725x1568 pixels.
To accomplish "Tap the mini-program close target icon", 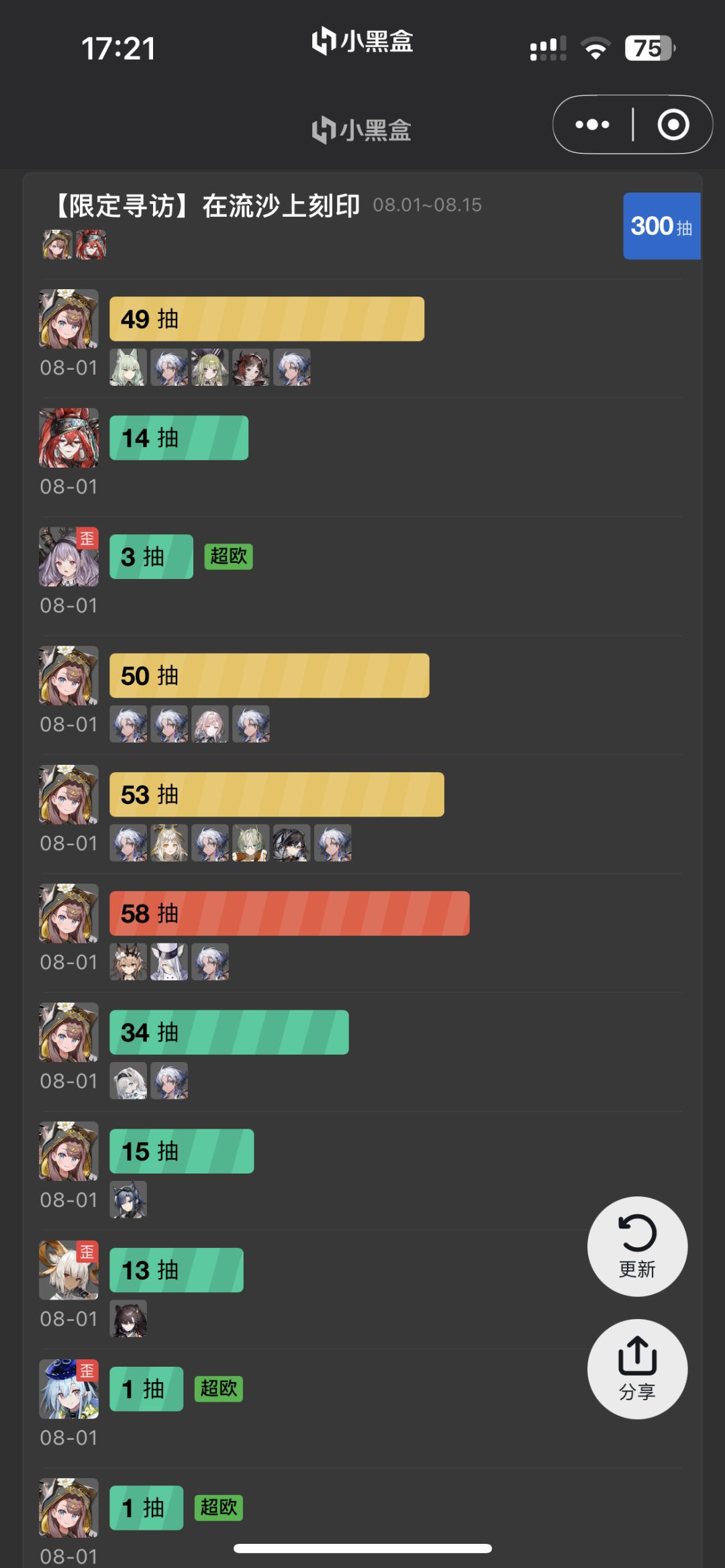I will [673, 125].
